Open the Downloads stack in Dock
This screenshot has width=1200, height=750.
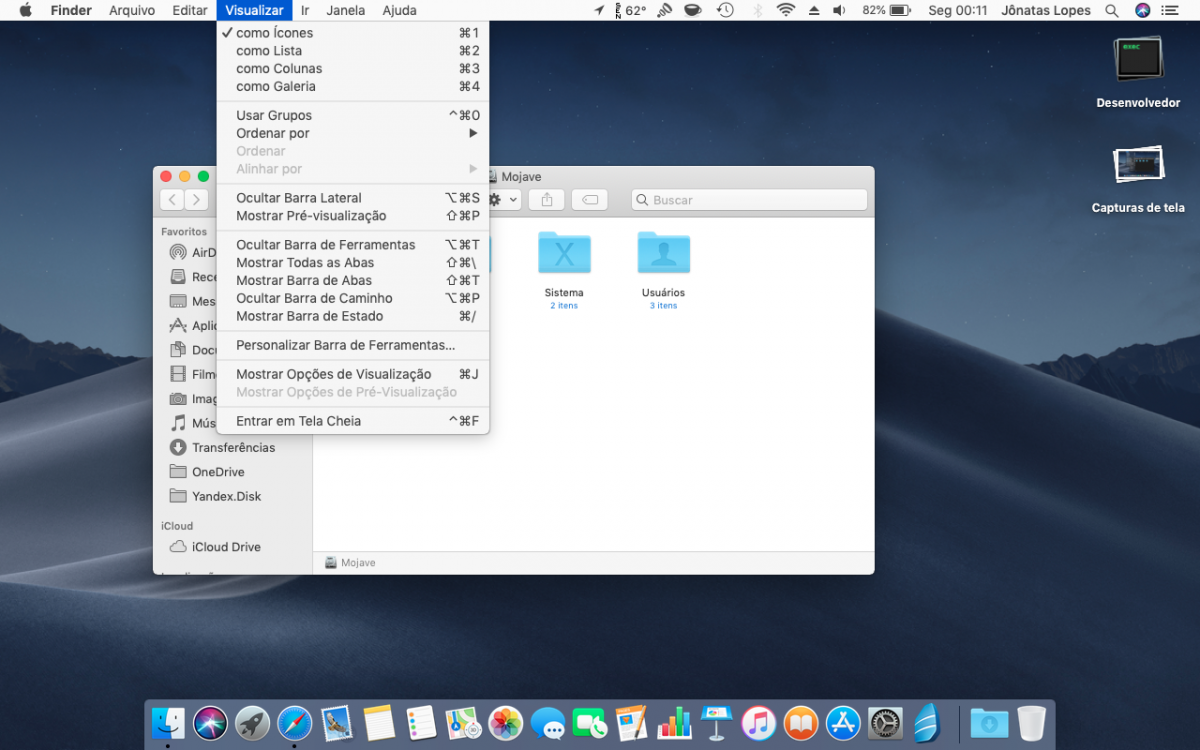(x=989, y=723)
